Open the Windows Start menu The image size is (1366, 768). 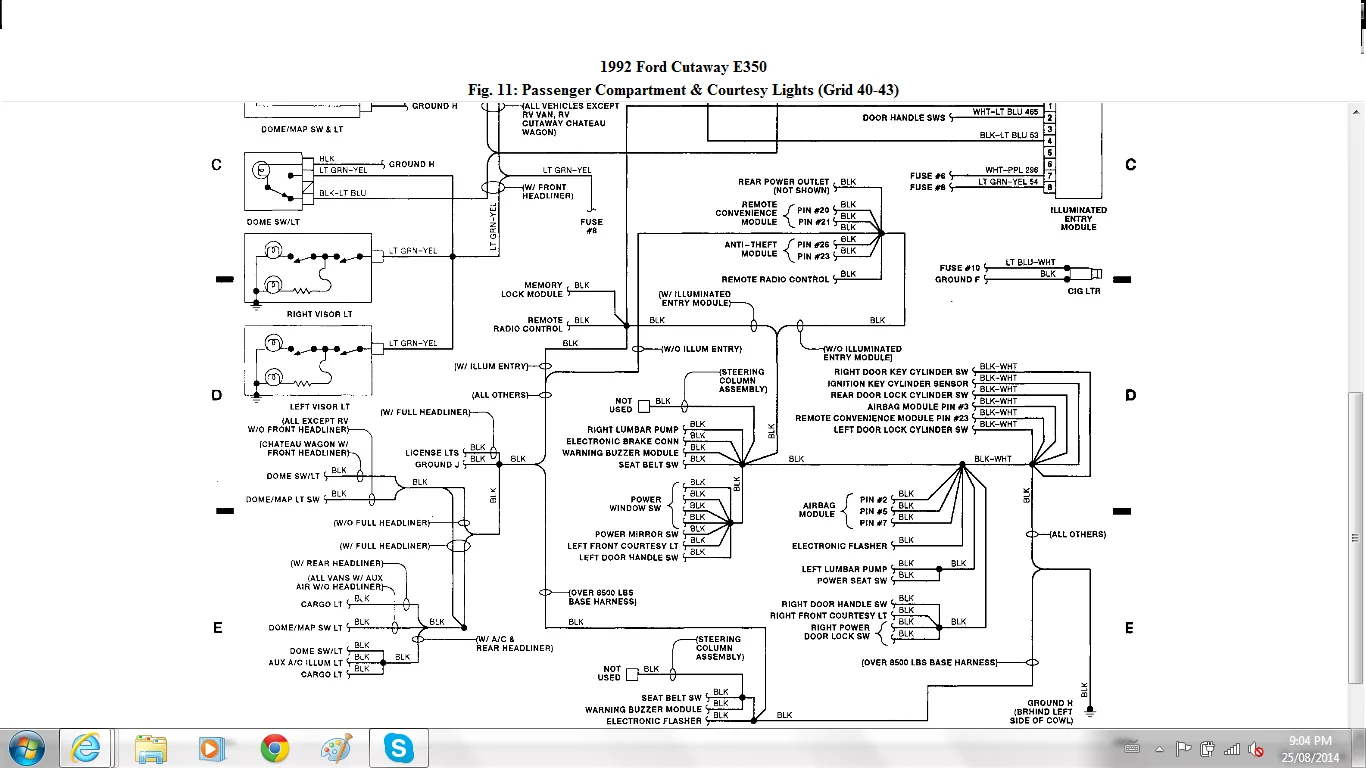tap(25, 748)
